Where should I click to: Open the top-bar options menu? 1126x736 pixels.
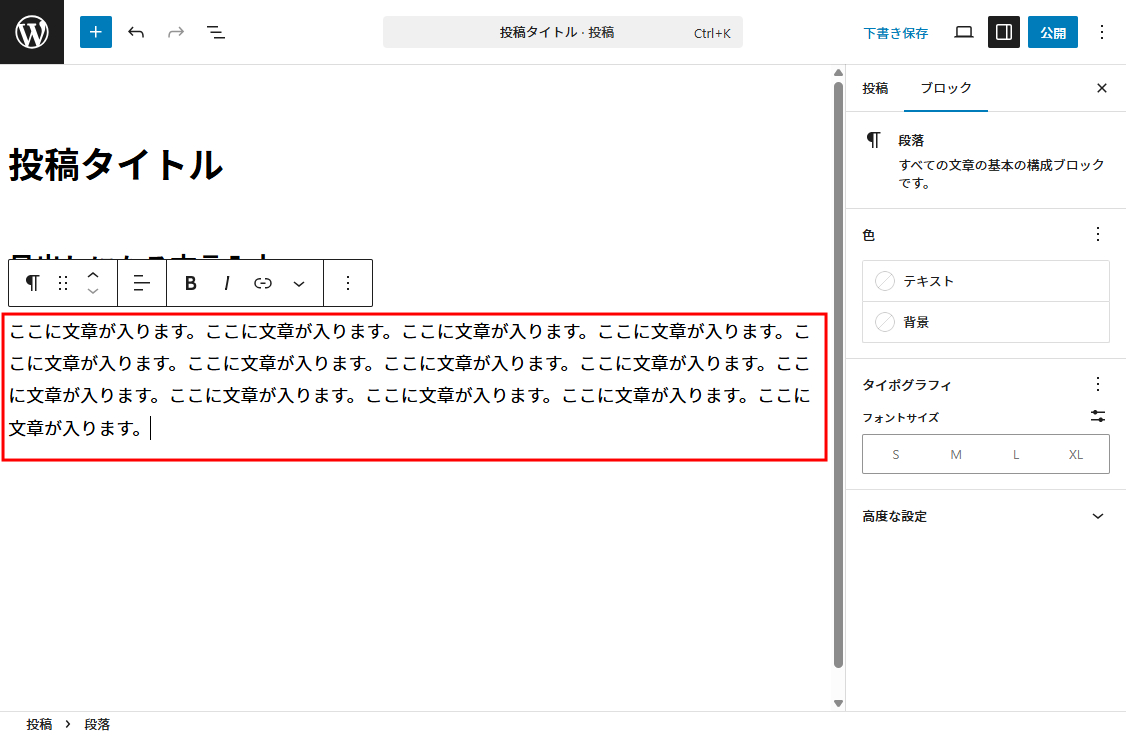(1102, 32)
